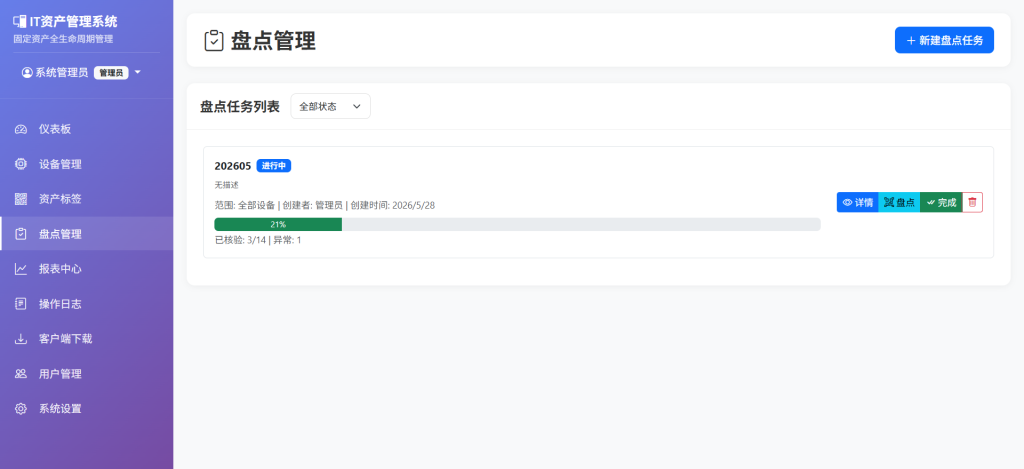Open 资产标签 sidebar entry
This screenshot has width=1024, height=469.
click(86, 199)
